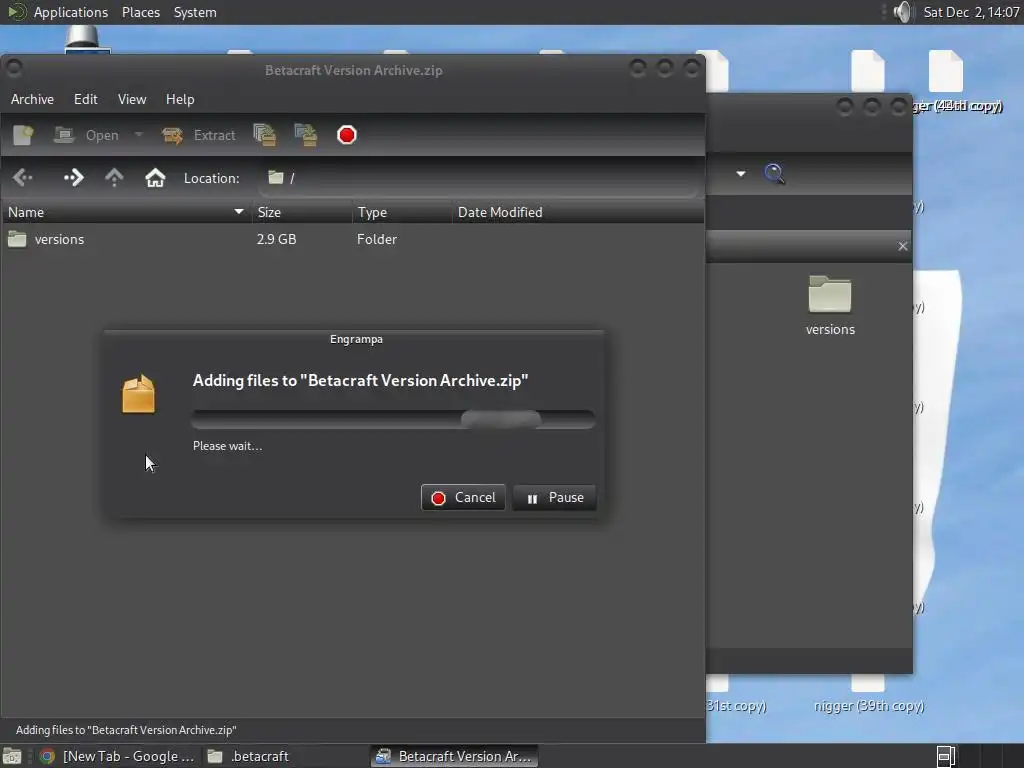Image resolution: width=1024 pixels, height=768 pixels.
Task: Select the versions folder row
Action: [353, 240]
